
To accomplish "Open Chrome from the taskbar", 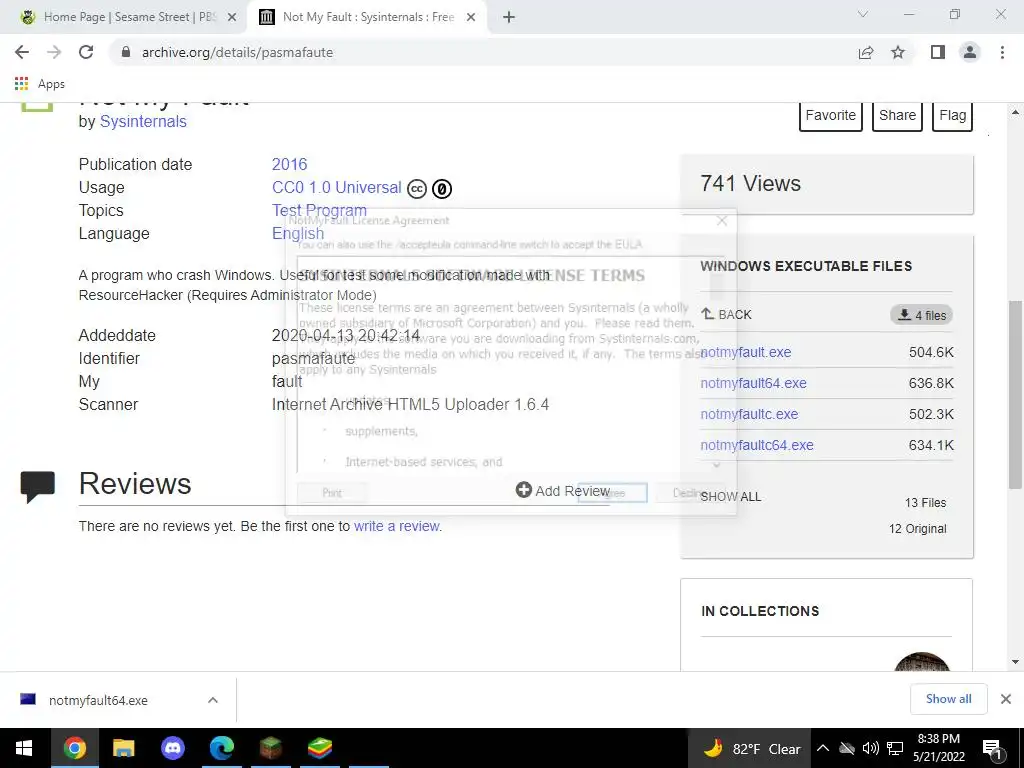I will (x=74, y=748).
